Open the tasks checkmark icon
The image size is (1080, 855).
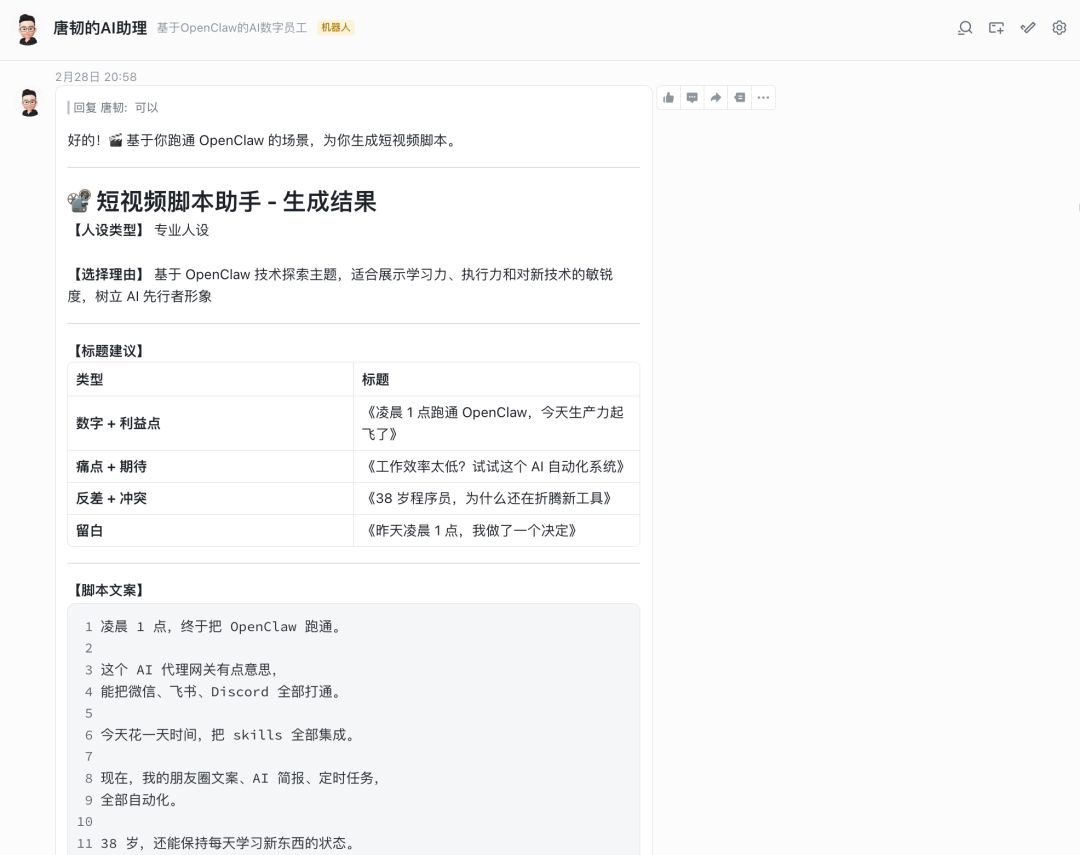[x=1028, y=28]
